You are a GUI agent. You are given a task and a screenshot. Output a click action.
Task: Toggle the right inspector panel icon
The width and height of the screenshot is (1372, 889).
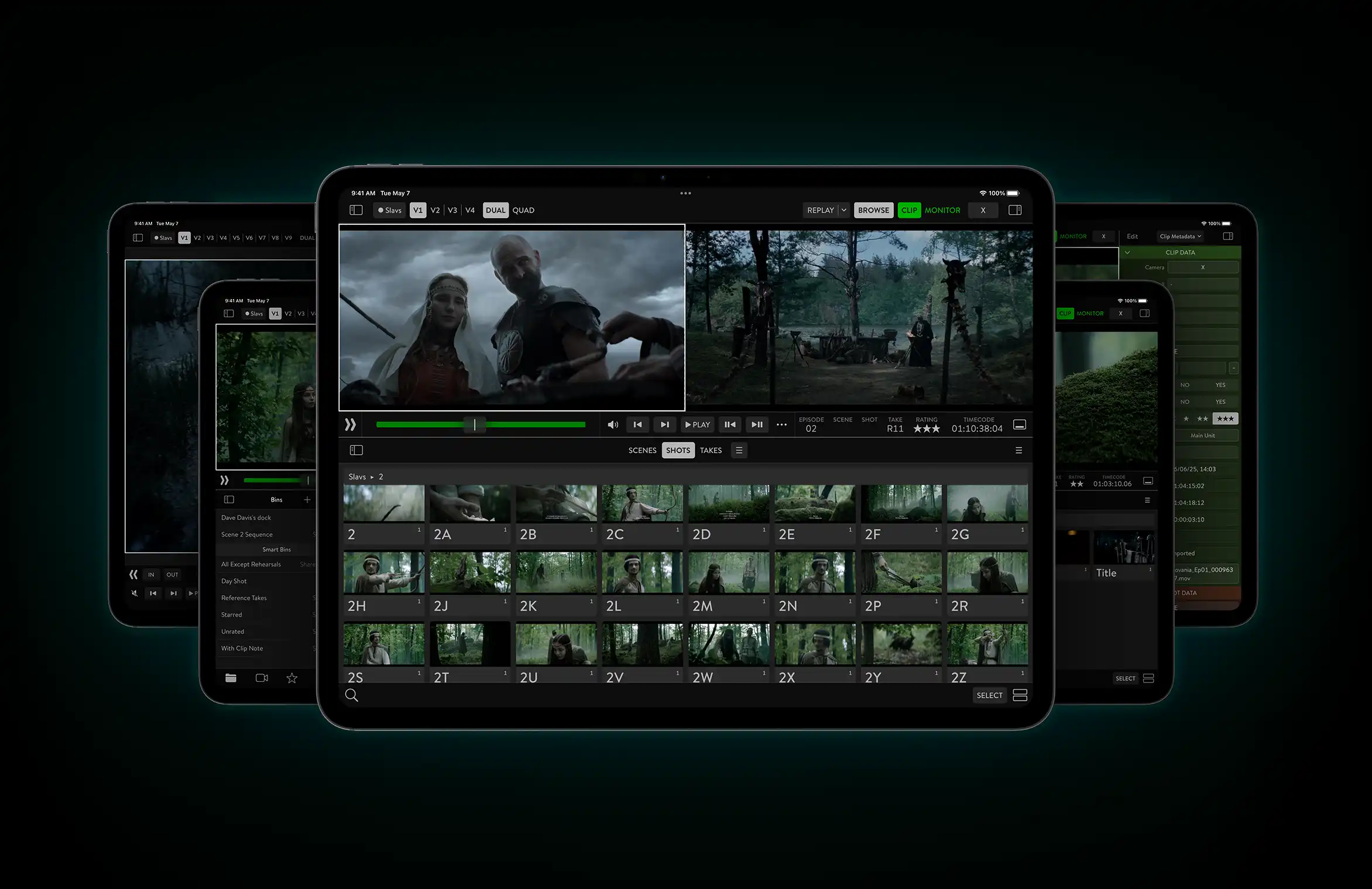1015,210
